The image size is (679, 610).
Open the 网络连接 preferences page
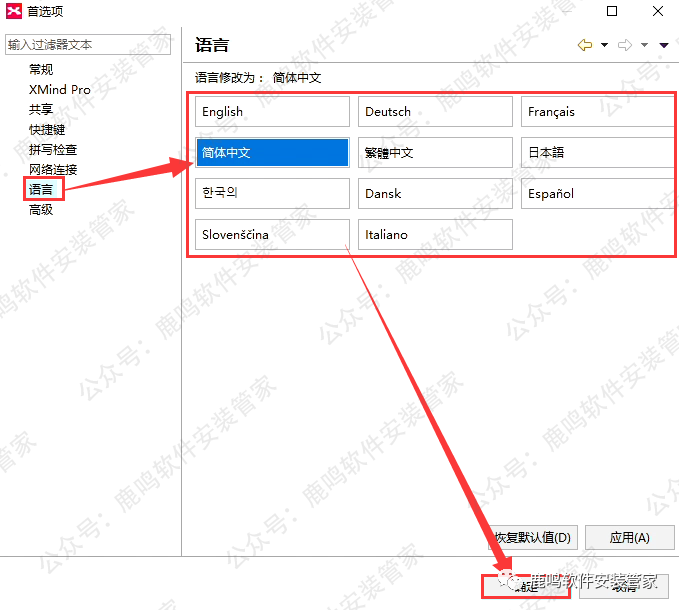[53, 170]
